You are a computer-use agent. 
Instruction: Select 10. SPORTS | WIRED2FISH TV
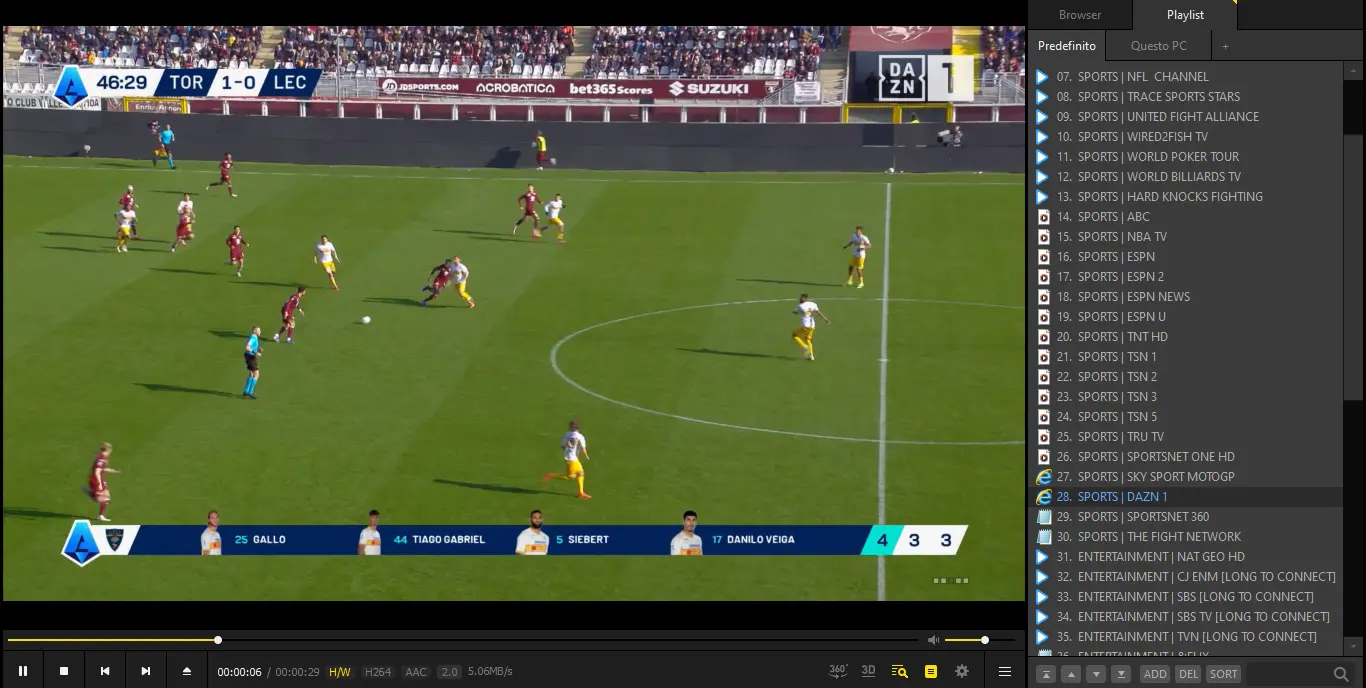click(x=1185, y=137)
